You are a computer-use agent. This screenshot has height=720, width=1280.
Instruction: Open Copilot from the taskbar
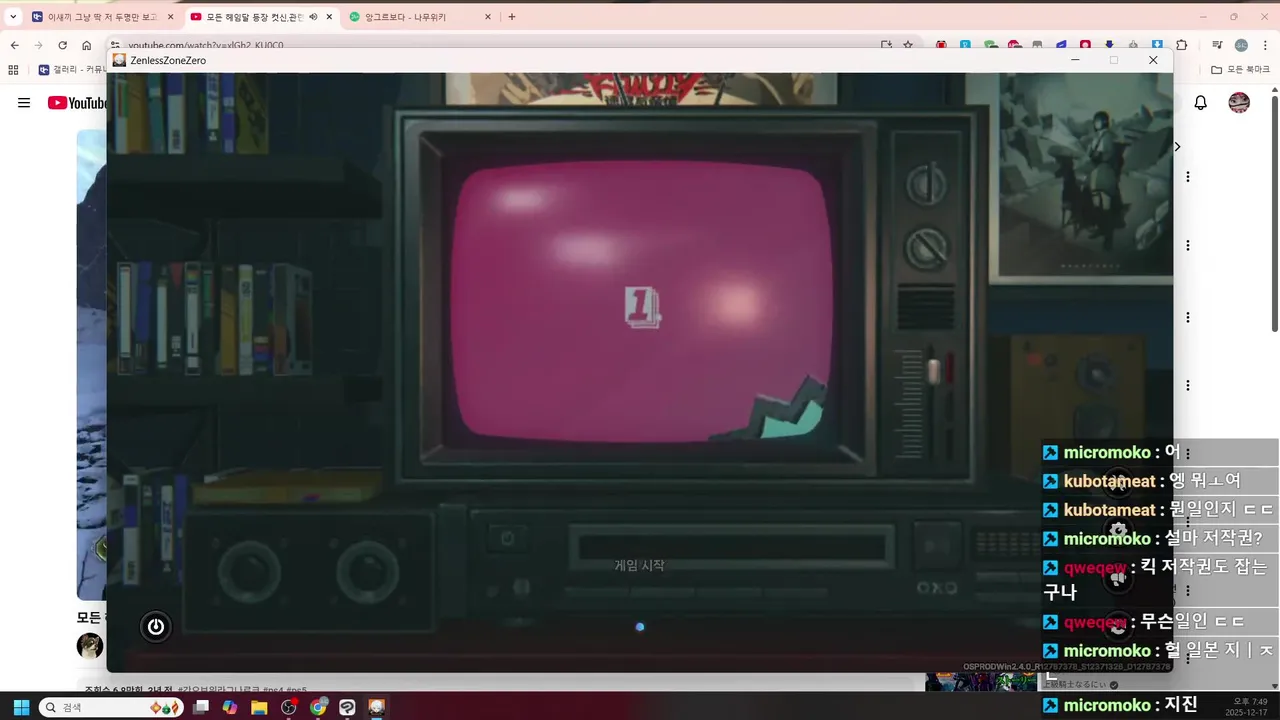point(230,707)
